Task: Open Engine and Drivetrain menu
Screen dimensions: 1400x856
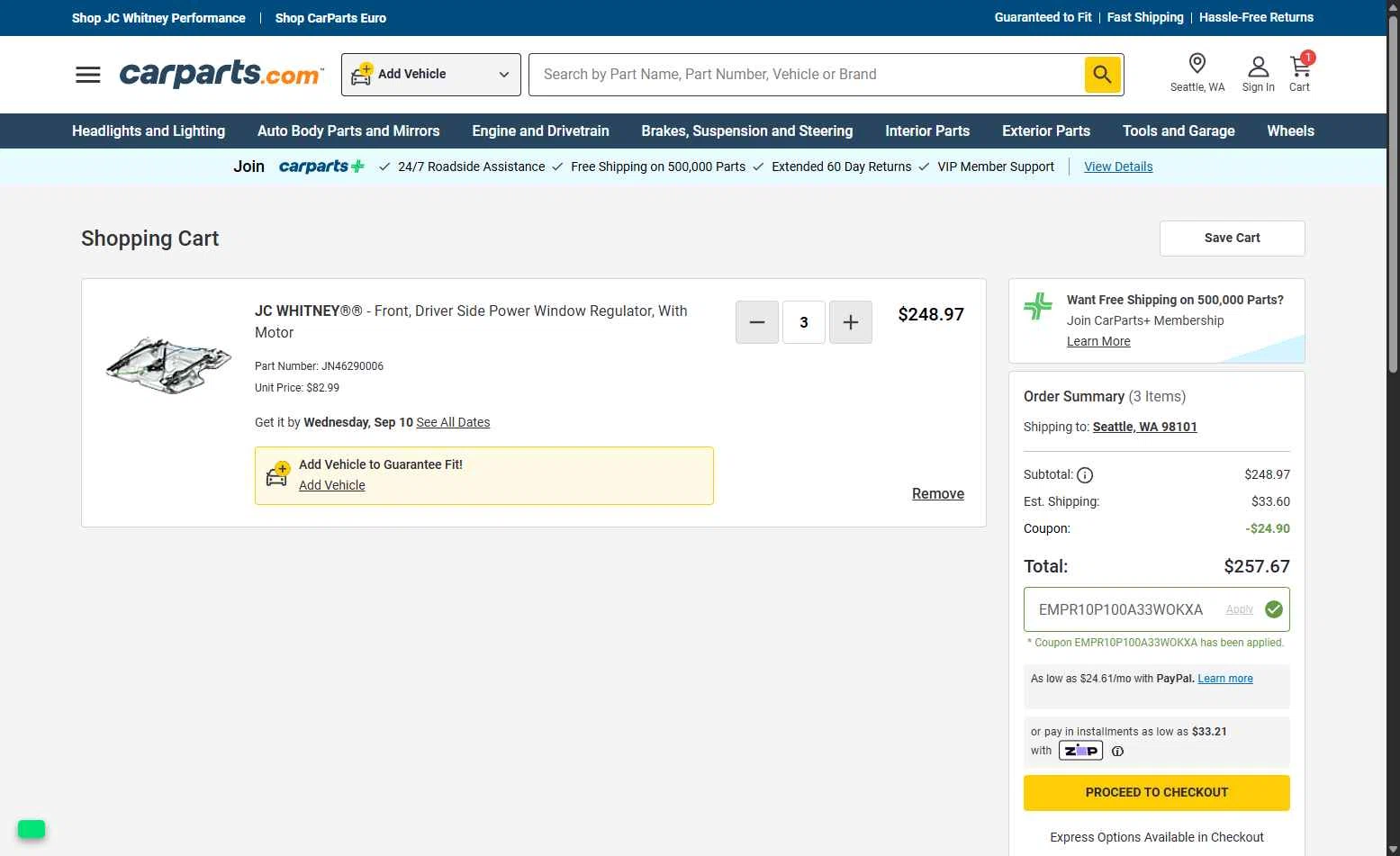Action: (540, 131)
